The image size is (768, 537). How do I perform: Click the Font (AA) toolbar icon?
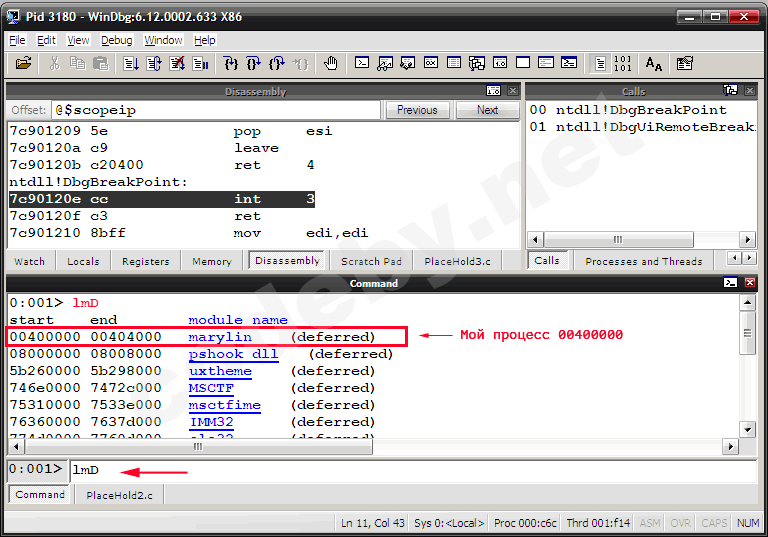653,63
